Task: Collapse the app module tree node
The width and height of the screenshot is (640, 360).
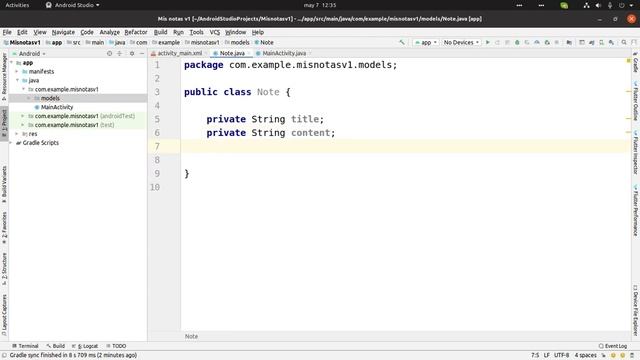Action: pos(12,62)
